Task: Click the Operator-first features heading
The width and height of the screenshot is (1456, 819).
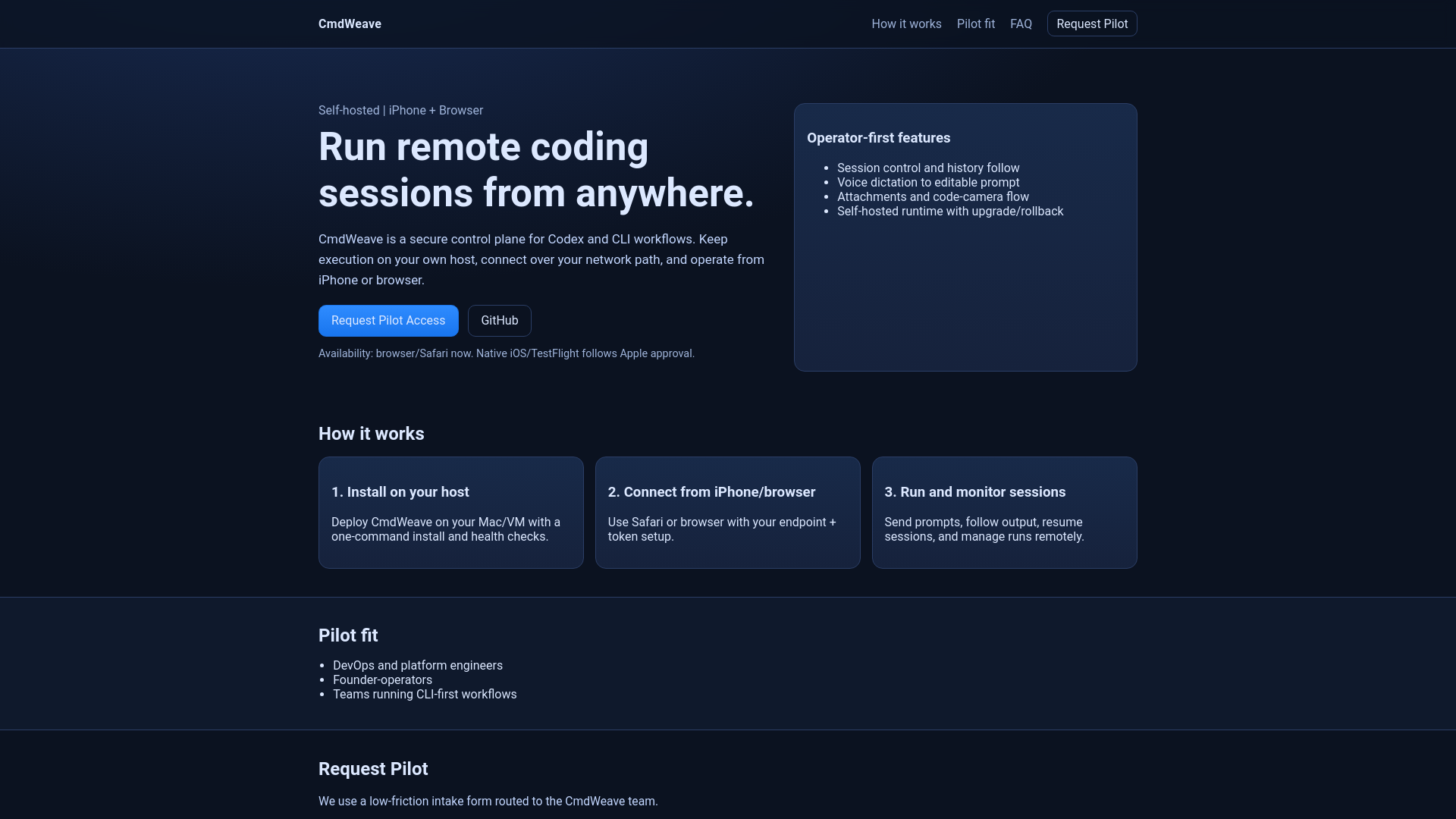Action: point(878,138)
